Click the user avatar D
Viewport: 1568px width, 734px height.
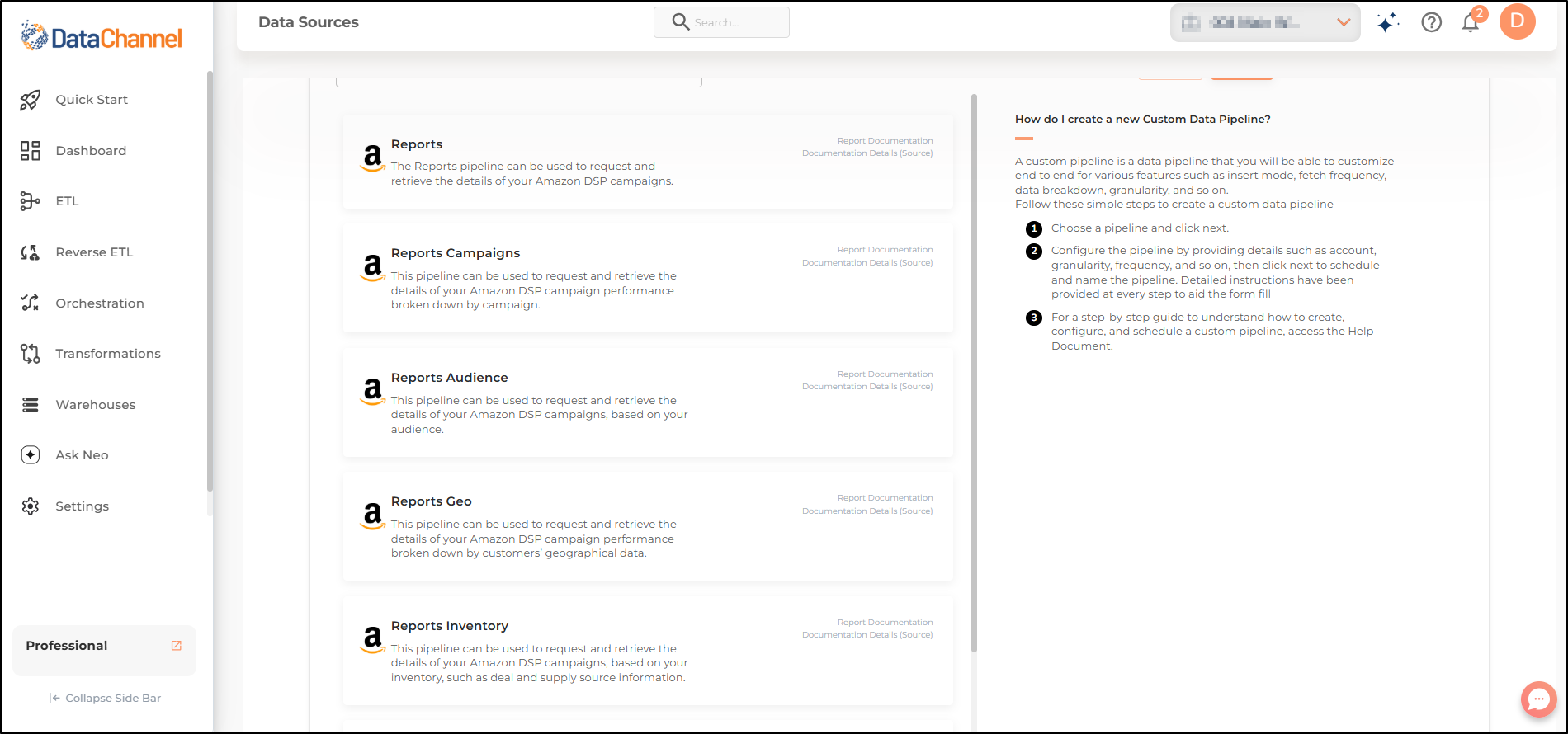pyautogui.click(x=1518, y=21)
